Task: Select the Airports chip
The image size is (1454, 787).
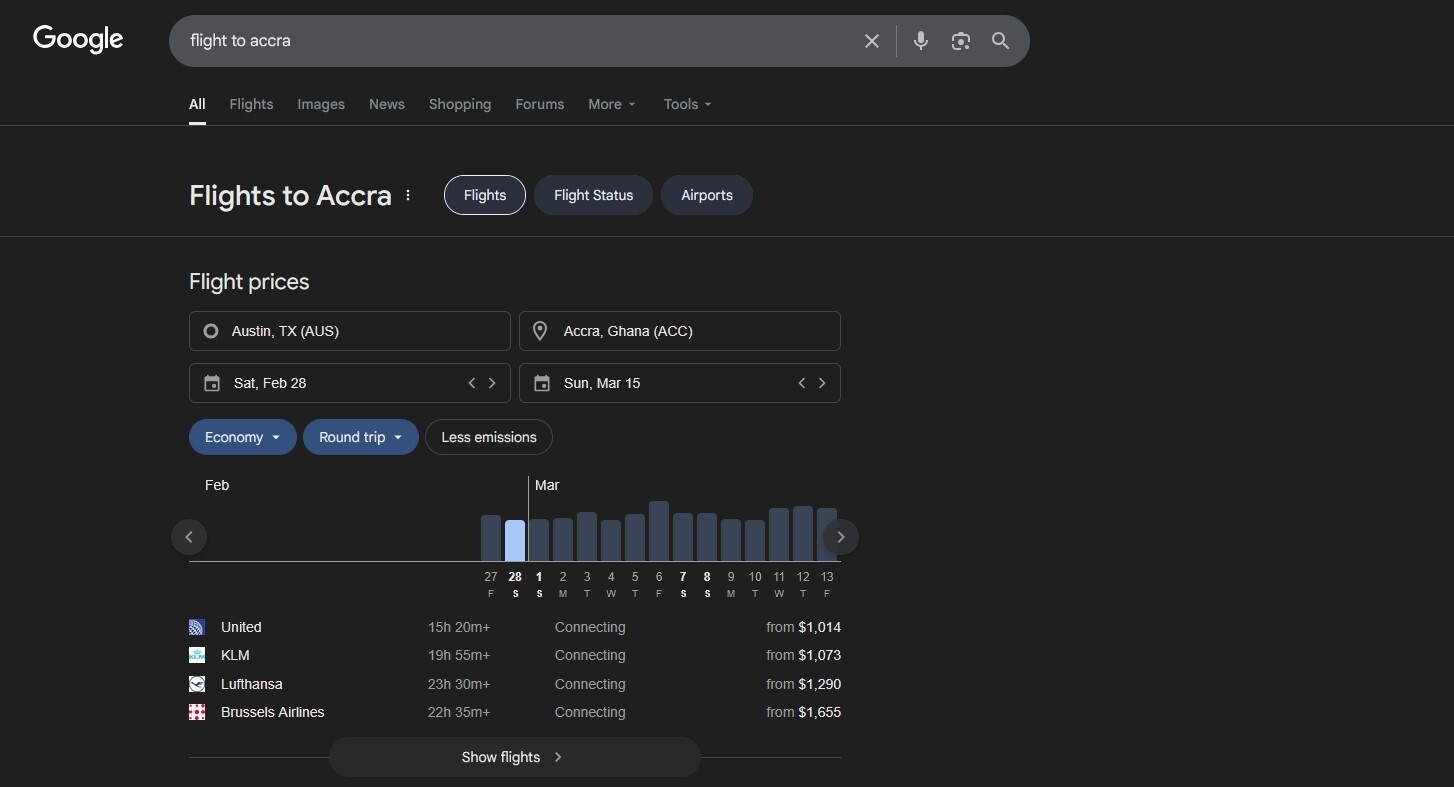Action: (x=707, y=195)
